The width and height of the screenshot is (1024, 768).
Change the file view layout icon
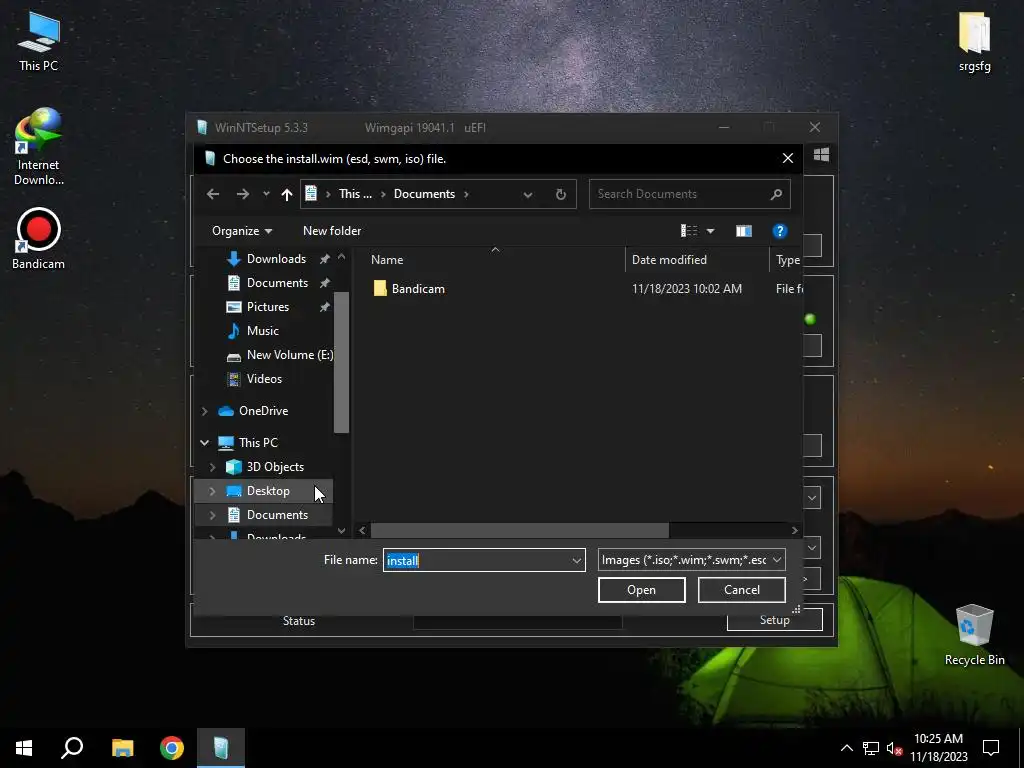688,231
